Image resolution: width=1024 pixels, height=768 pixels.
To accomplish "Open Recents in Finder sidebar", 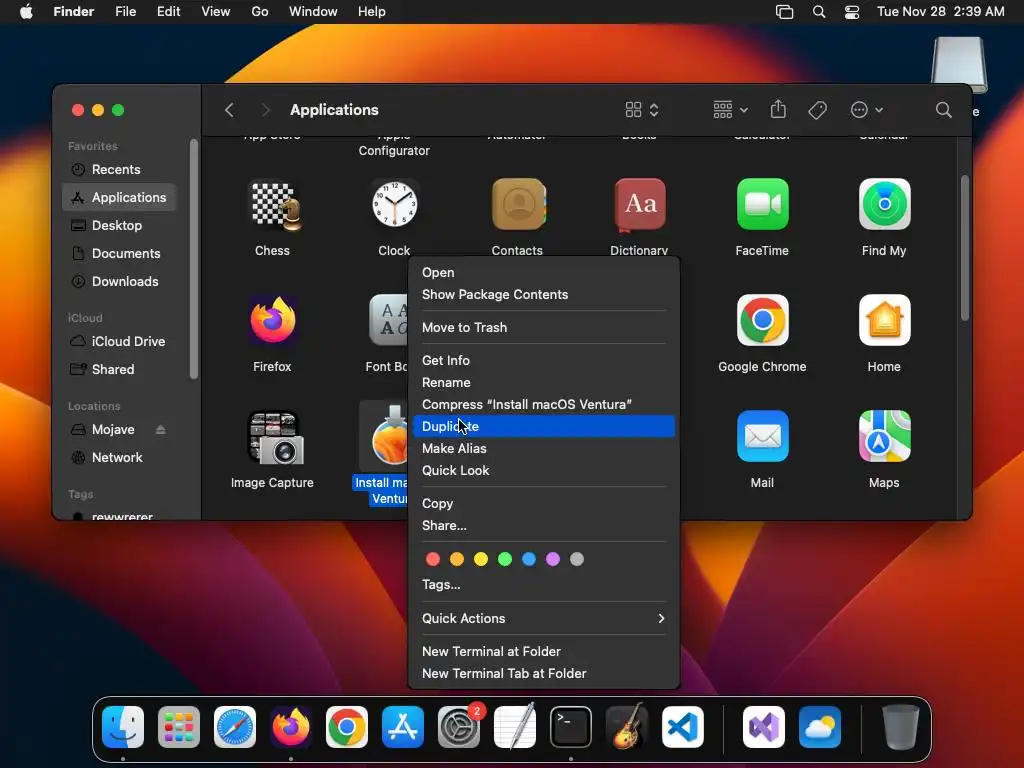I will 119,169.
